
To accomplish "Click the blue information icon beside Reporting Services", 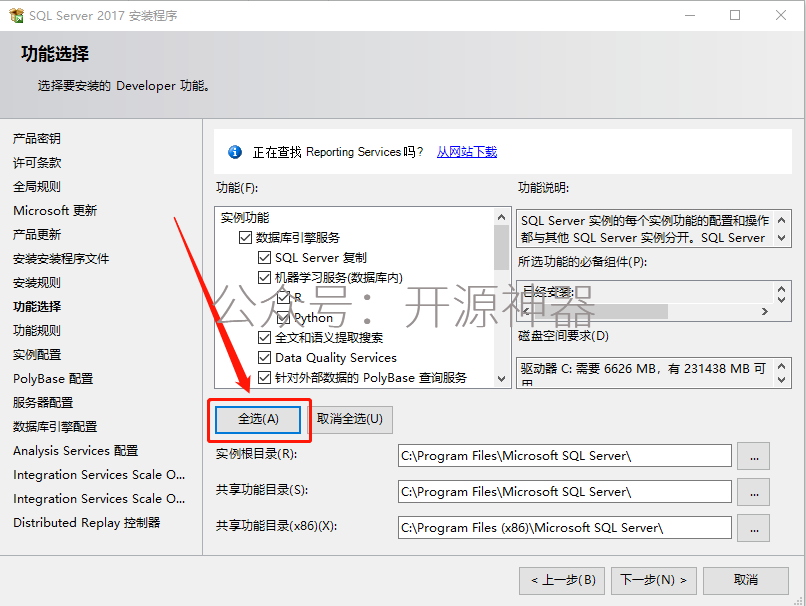I will tap(235, 152).
